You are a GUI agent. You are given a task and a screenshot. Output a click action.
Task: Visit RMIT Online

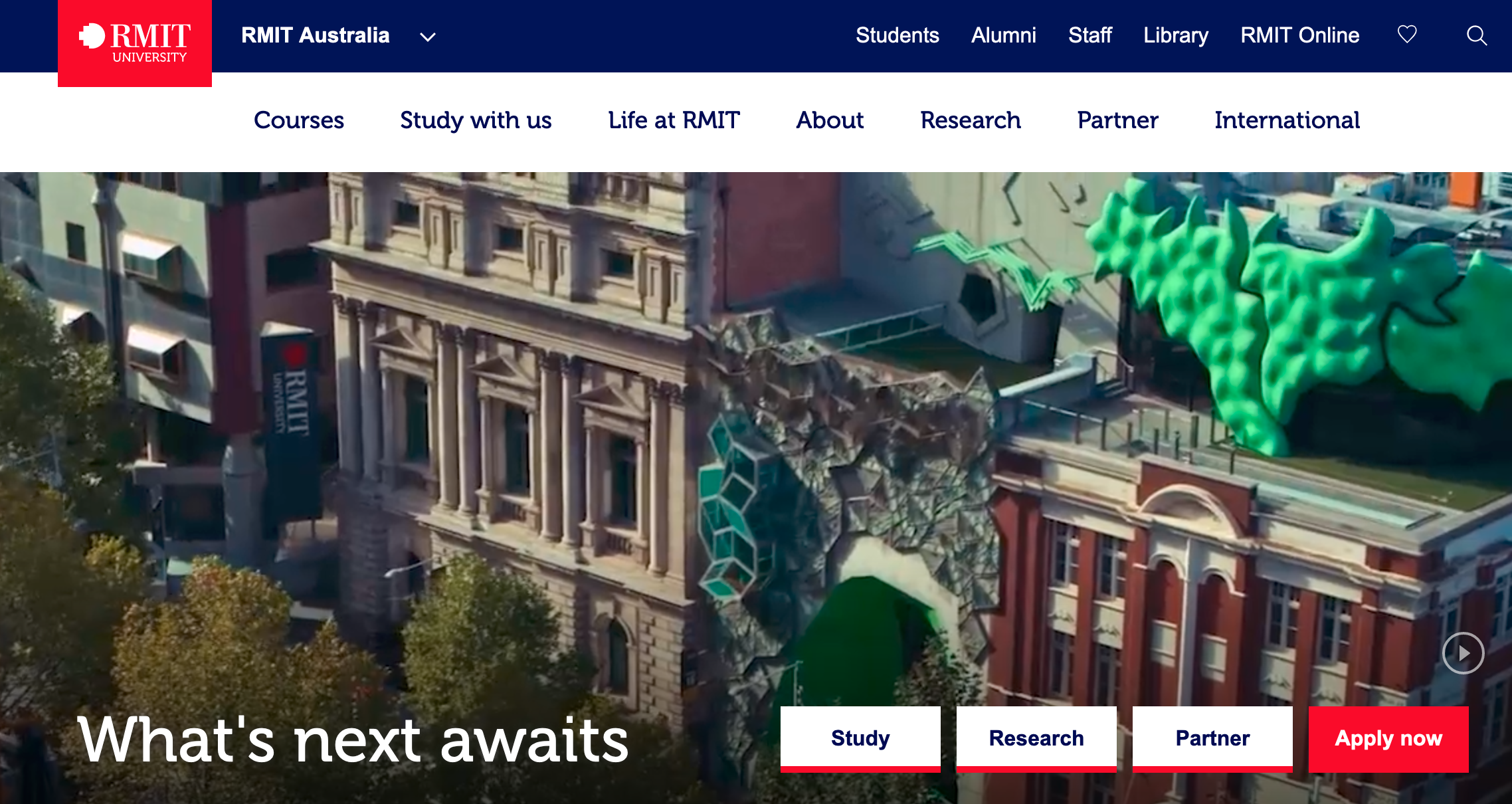(1299, 35)
